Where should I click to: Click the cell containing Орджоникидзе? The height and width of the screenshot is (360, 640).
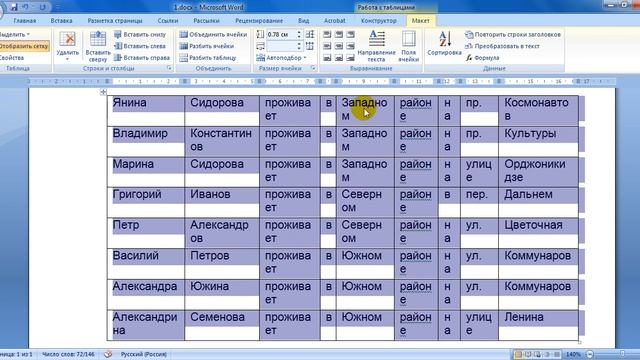tap(538, 172)
